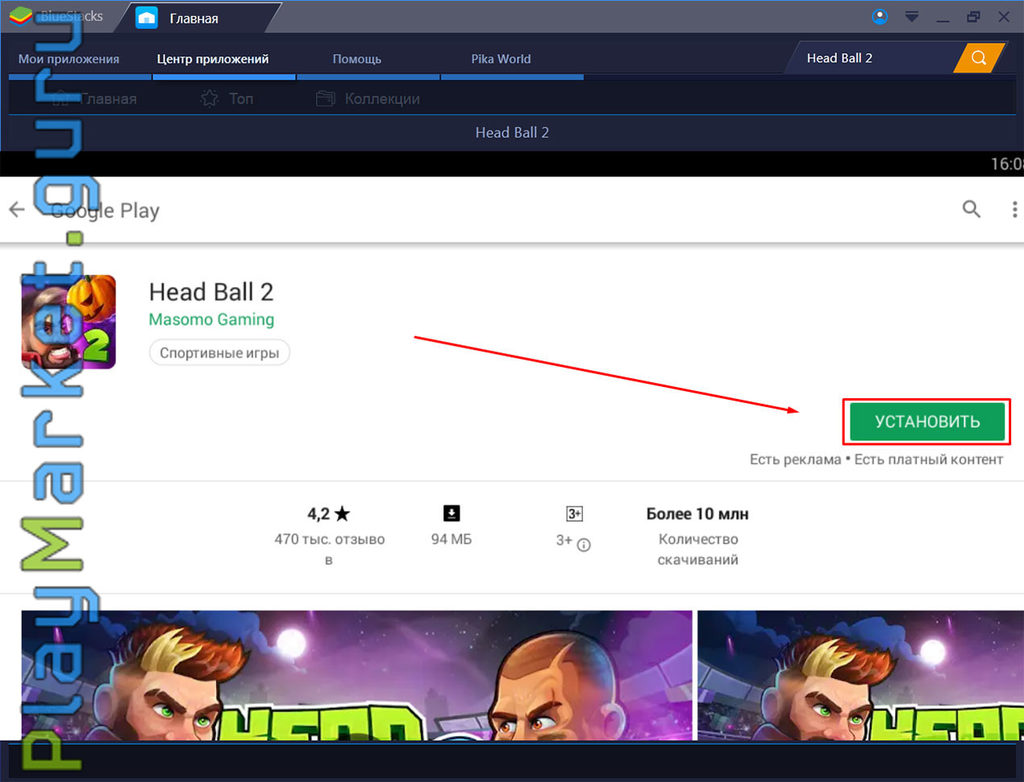The height and width of the screenshot is (782, 1024).
Task: Click the Head Ball 2 heading banner
Action: pos(512,133)
